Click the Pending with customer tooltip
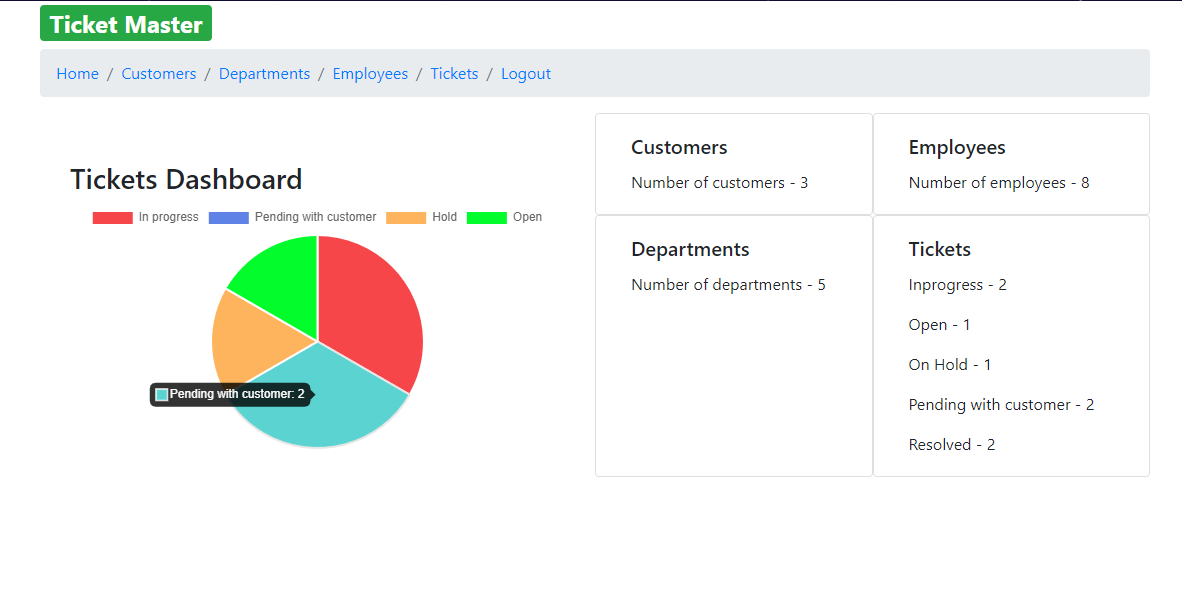The image size is (1182, 599). [x=231, y=394]
